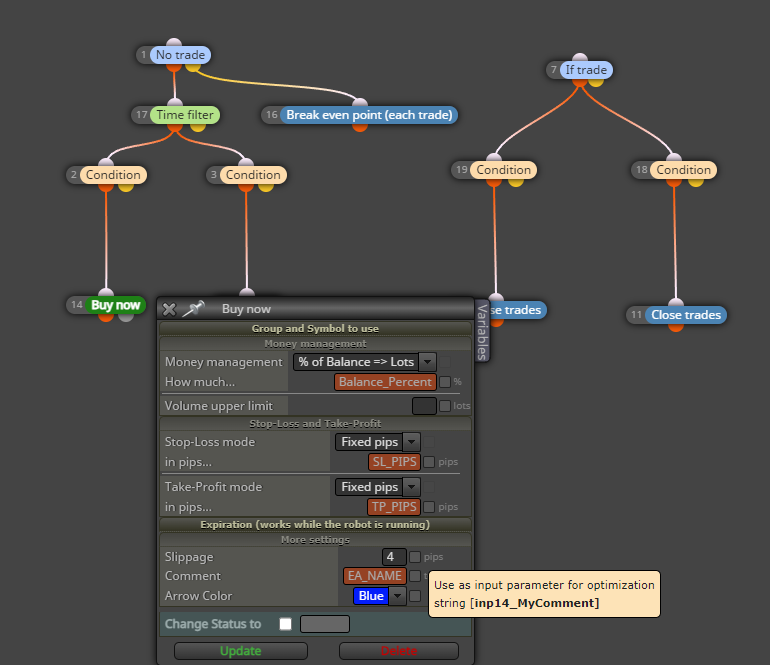Enable the Change Status to checkbox
The height and width of the screenshot is (665, 770).
285,624
